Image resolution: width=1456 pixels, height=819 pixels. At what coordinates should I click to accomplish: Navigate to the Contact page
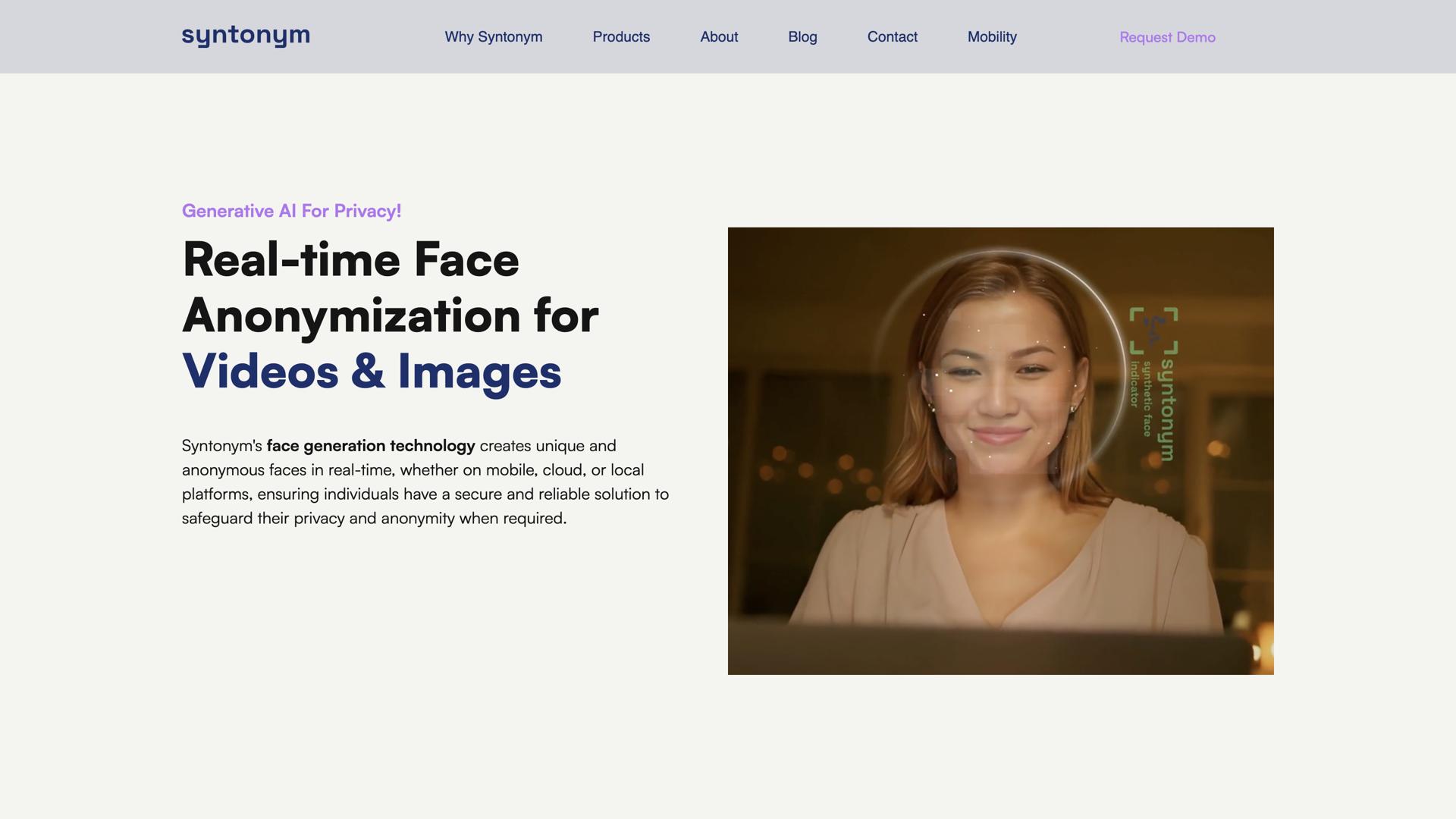[x=892, y=36]
